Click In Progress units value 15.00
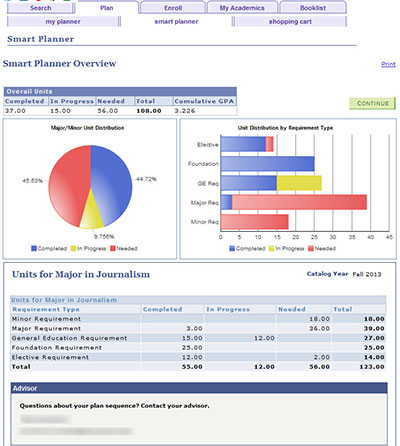The height and width of the screenshot is (446, 400). point(60,111)
